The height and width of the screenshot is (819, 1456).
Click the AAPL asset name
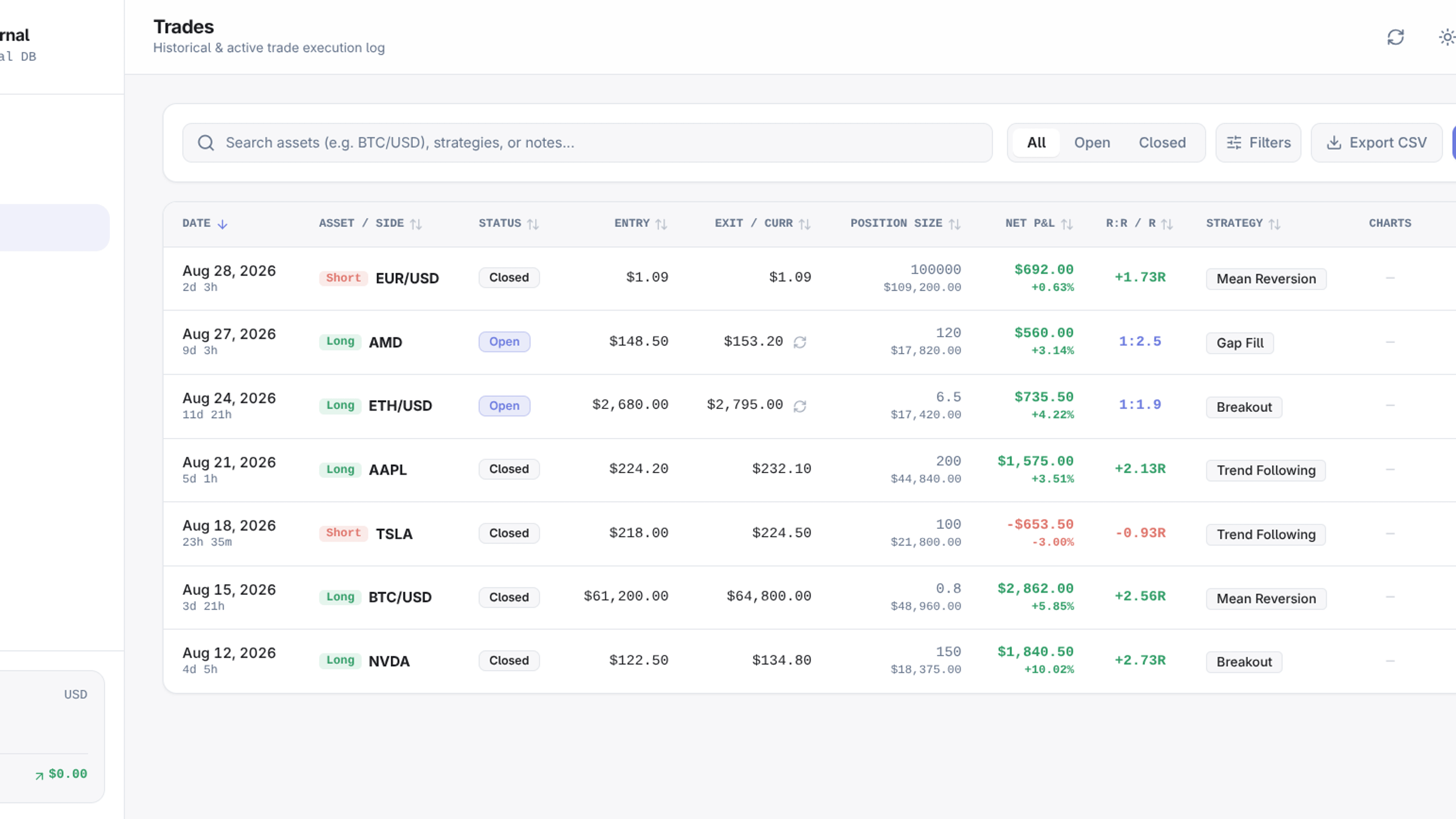pos(388,470)
